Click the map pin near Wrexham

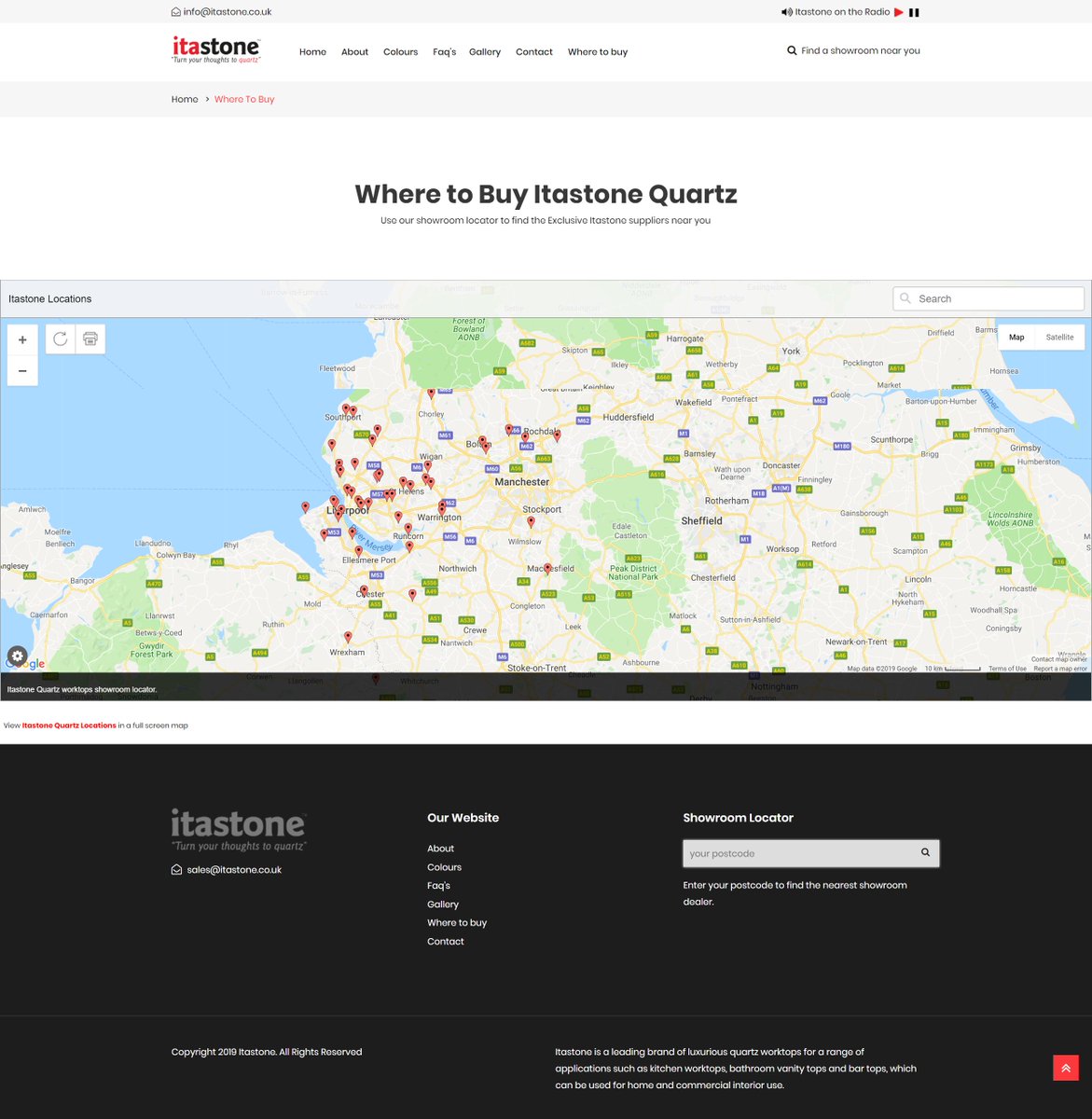pos(348,638)
